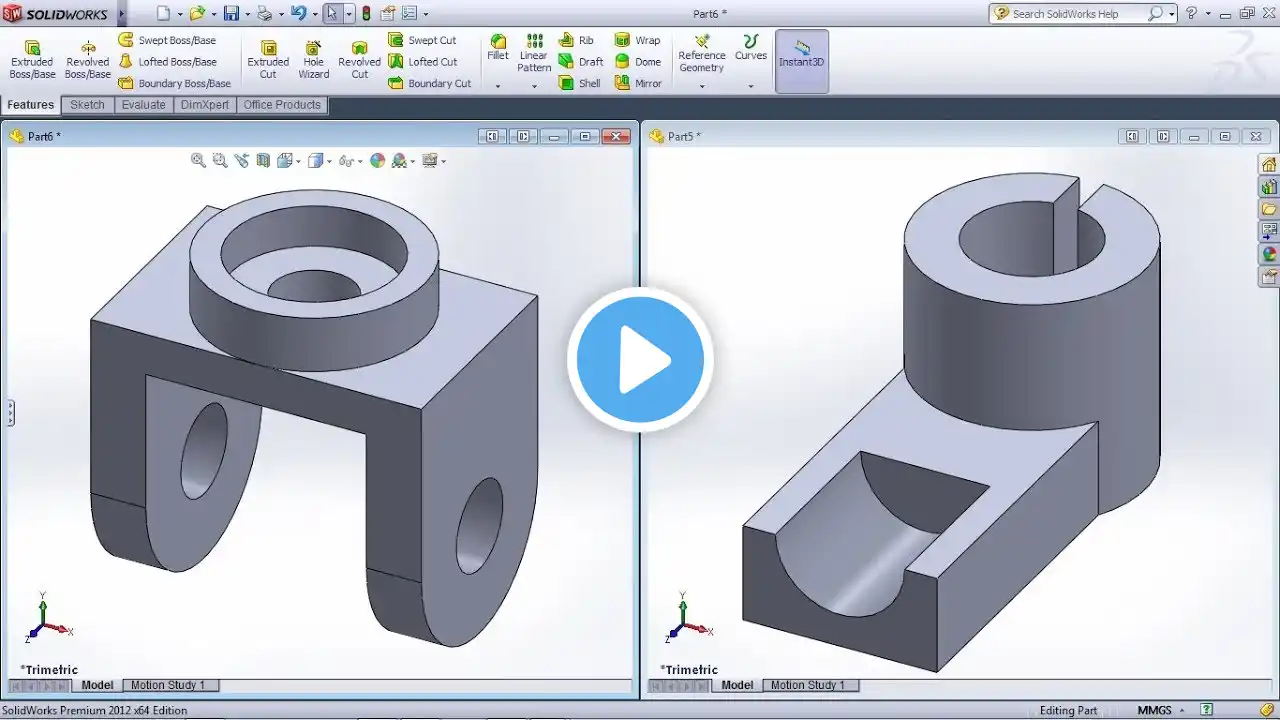Screen dimensions: 1280x720
Task: Click Zoom to Fit in Part6 view
Action: [x=198, y=160]
